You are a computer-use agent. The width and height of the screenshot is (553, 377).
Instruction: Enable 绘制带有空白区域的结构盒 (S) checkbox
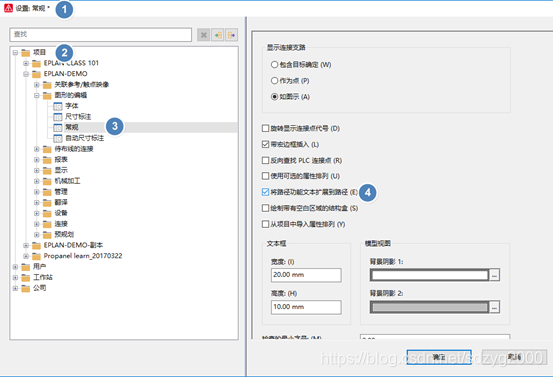pos(266,208)
